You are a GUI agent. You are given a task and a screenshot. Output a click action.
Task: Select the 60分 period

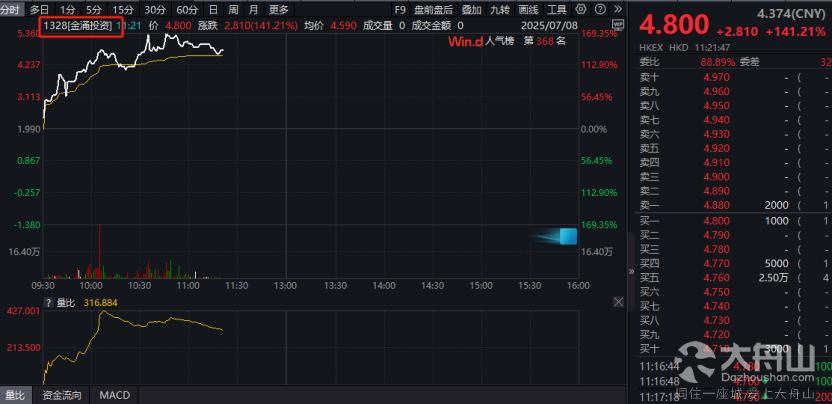[187, 9]
